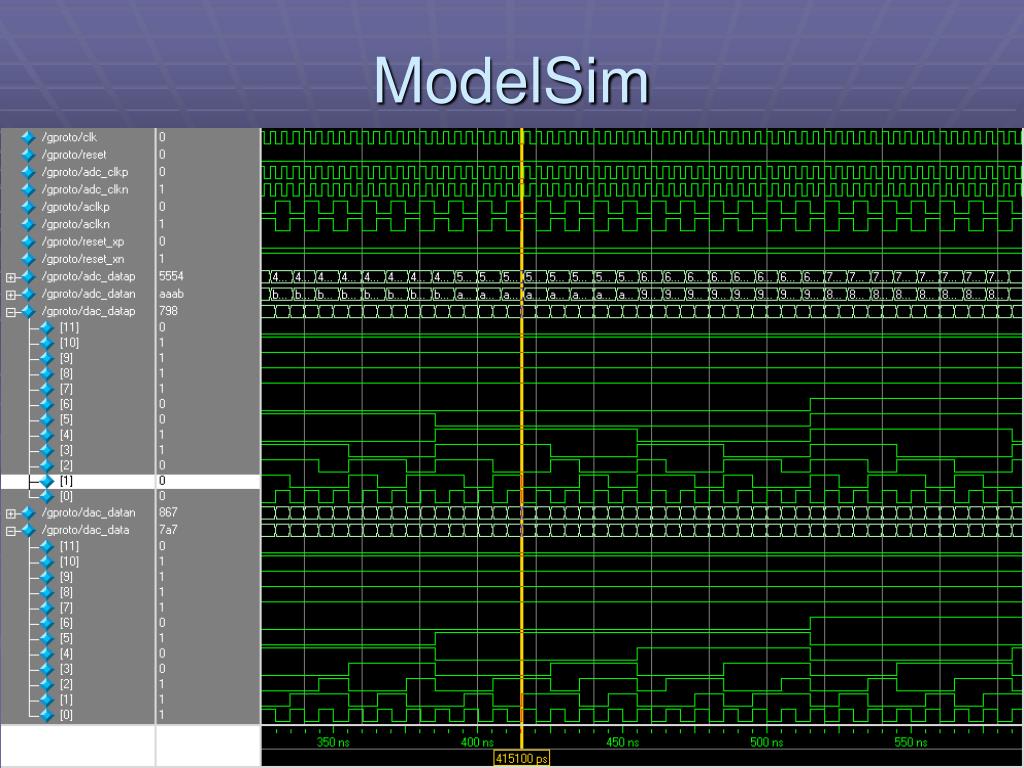This screenshot has width=1024, height=768.
Task: Click the diamond icon beside /gproto/reset
Action: click(x=27, y=155)
